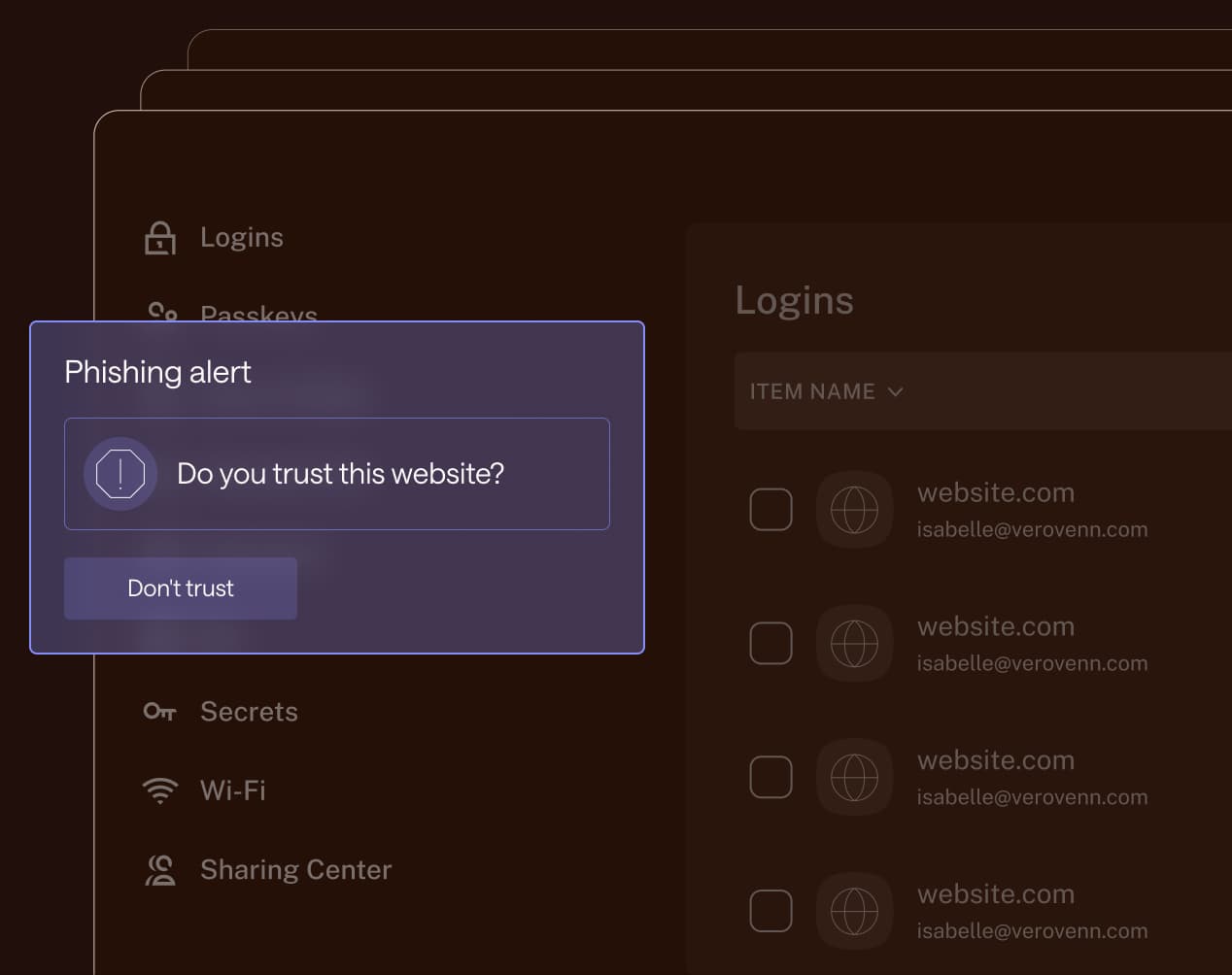Screen dimensions: 1232x975
Task: Click the globe icon of the third login
Action: point(854,777)
